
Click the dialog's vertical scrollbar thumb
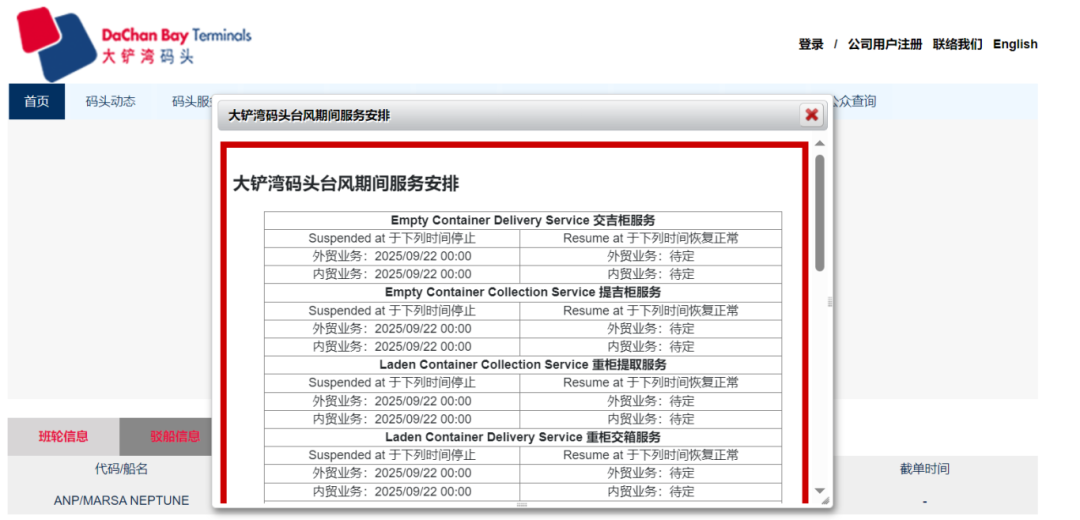click(820, 212)
